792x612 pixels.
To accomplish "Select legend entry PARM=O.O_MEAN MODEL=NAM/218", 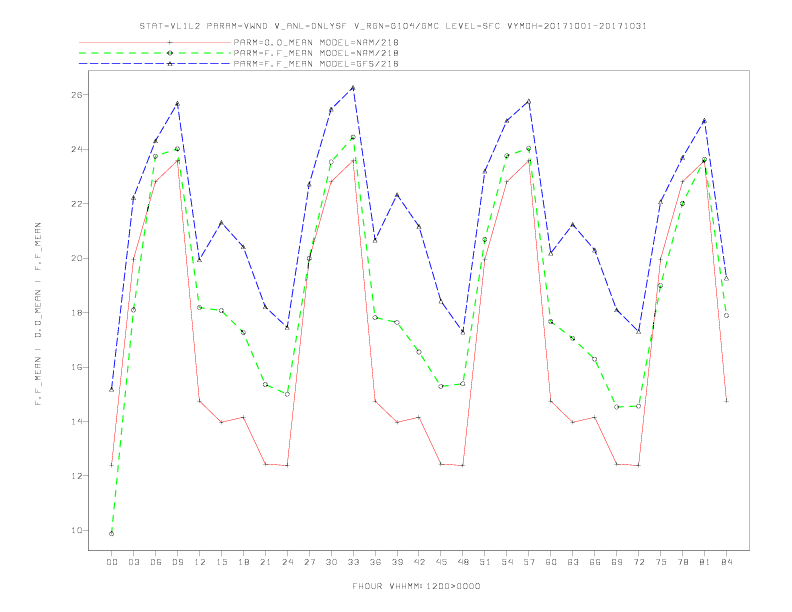I will pyautogui.click(x=316, y=42).
